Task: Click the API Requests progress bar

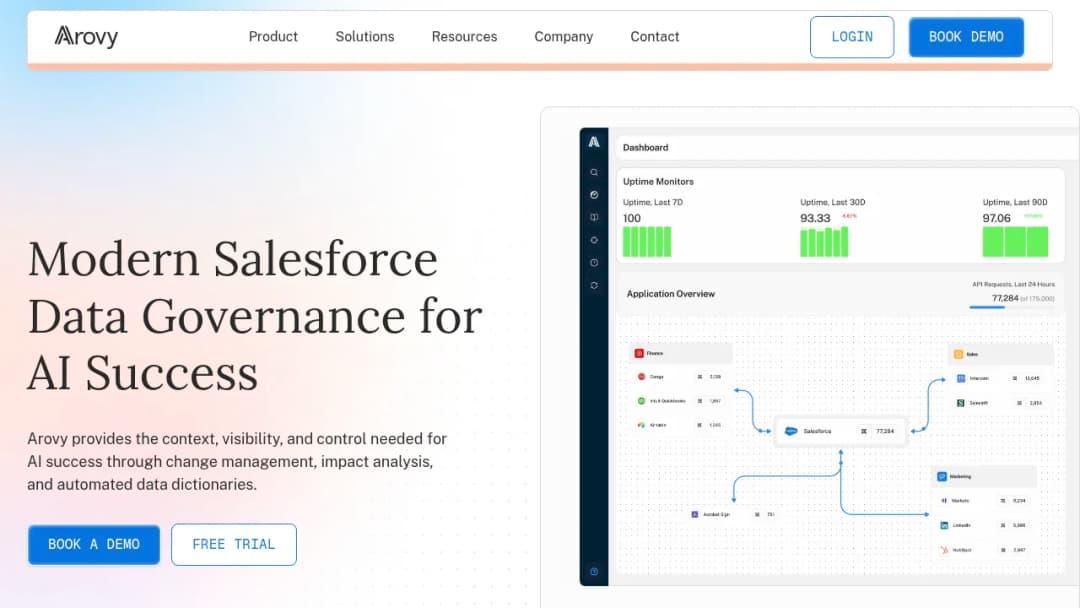Action: point(1011,307)
